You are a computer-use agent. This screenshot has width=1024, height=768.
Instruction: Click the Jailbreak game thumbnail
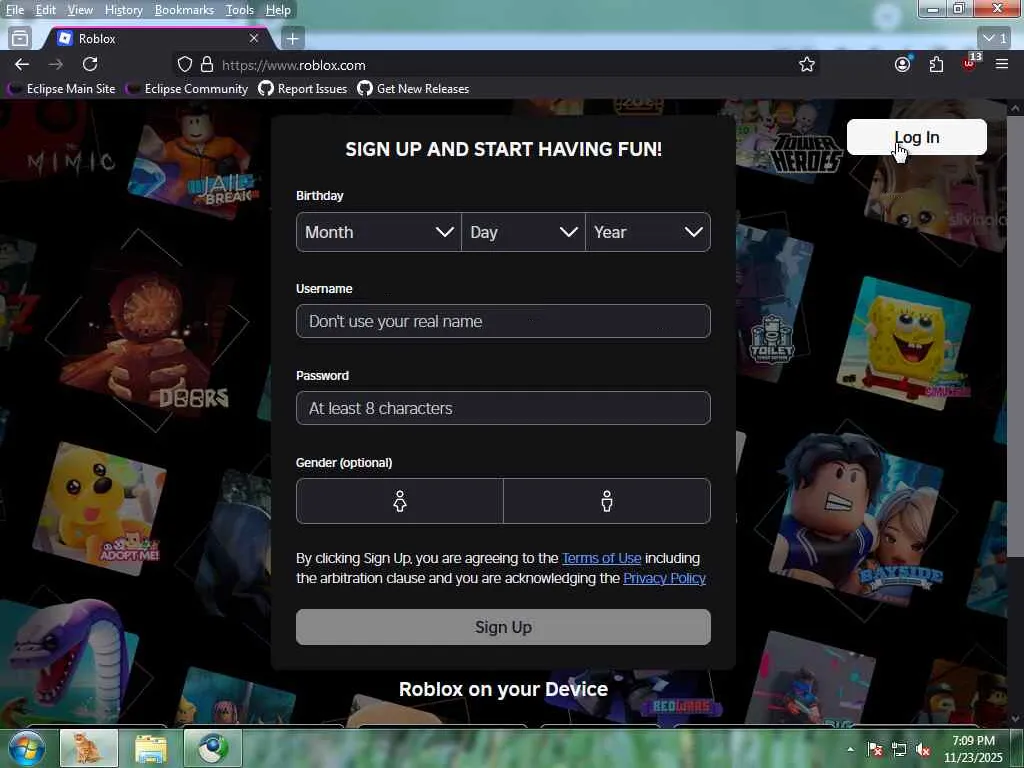click(195, 160)
